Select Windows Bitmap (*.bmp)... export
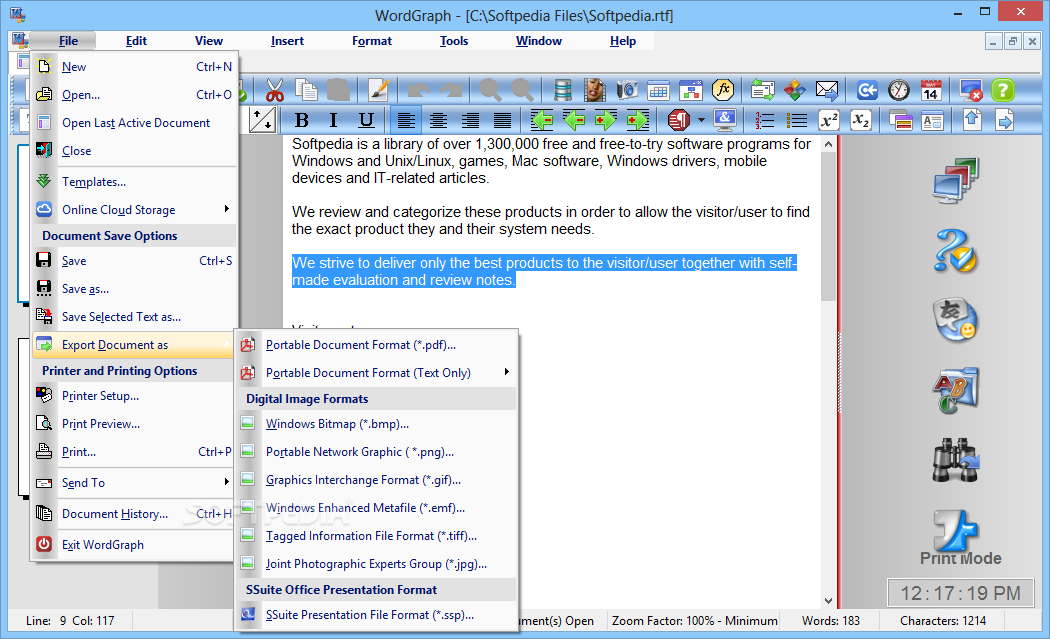Image resolution: width=1050 pixels, height=639 pixels. click(x=377, y=424)
